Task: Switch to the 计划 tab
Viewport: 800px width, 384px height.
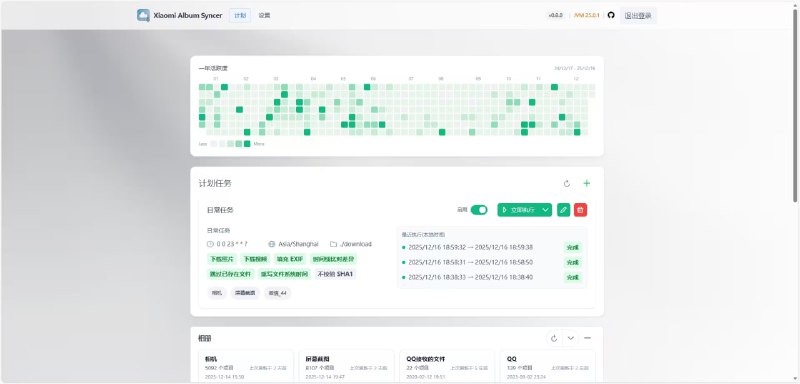Action: point(240,15)
